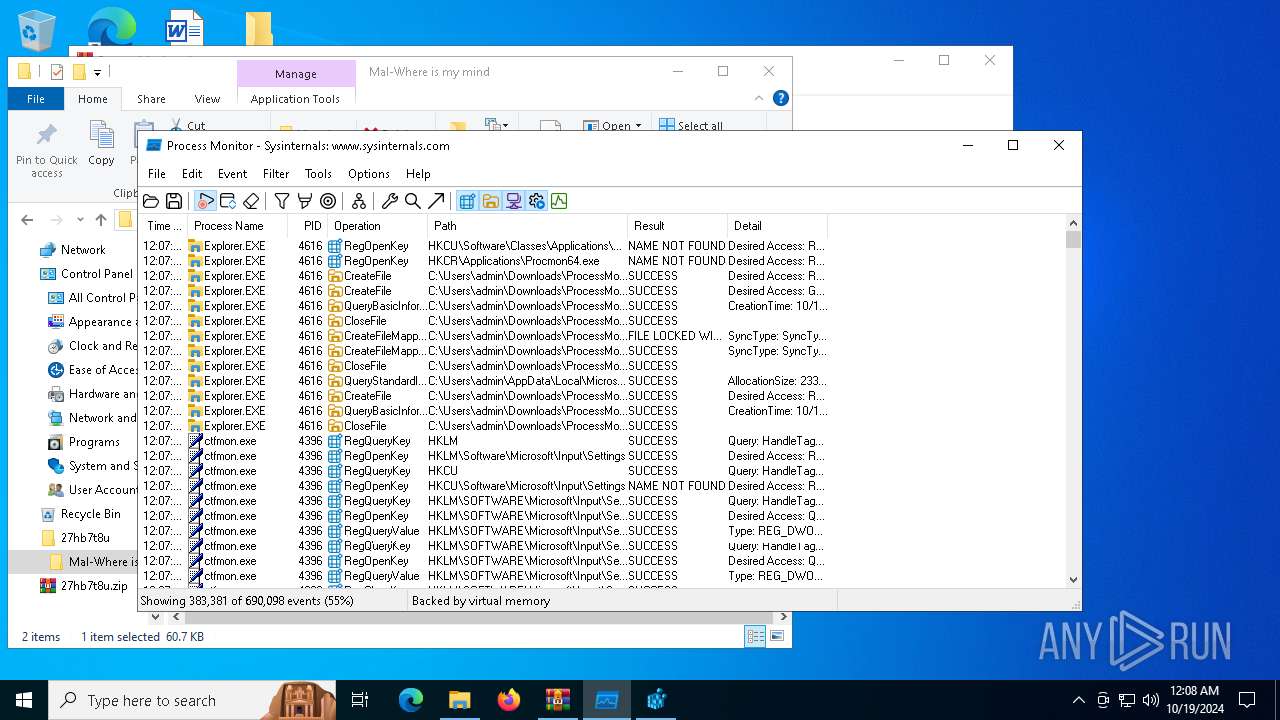Select 27hb7t8u.zip in Explorer tree

tap(94, 586)
